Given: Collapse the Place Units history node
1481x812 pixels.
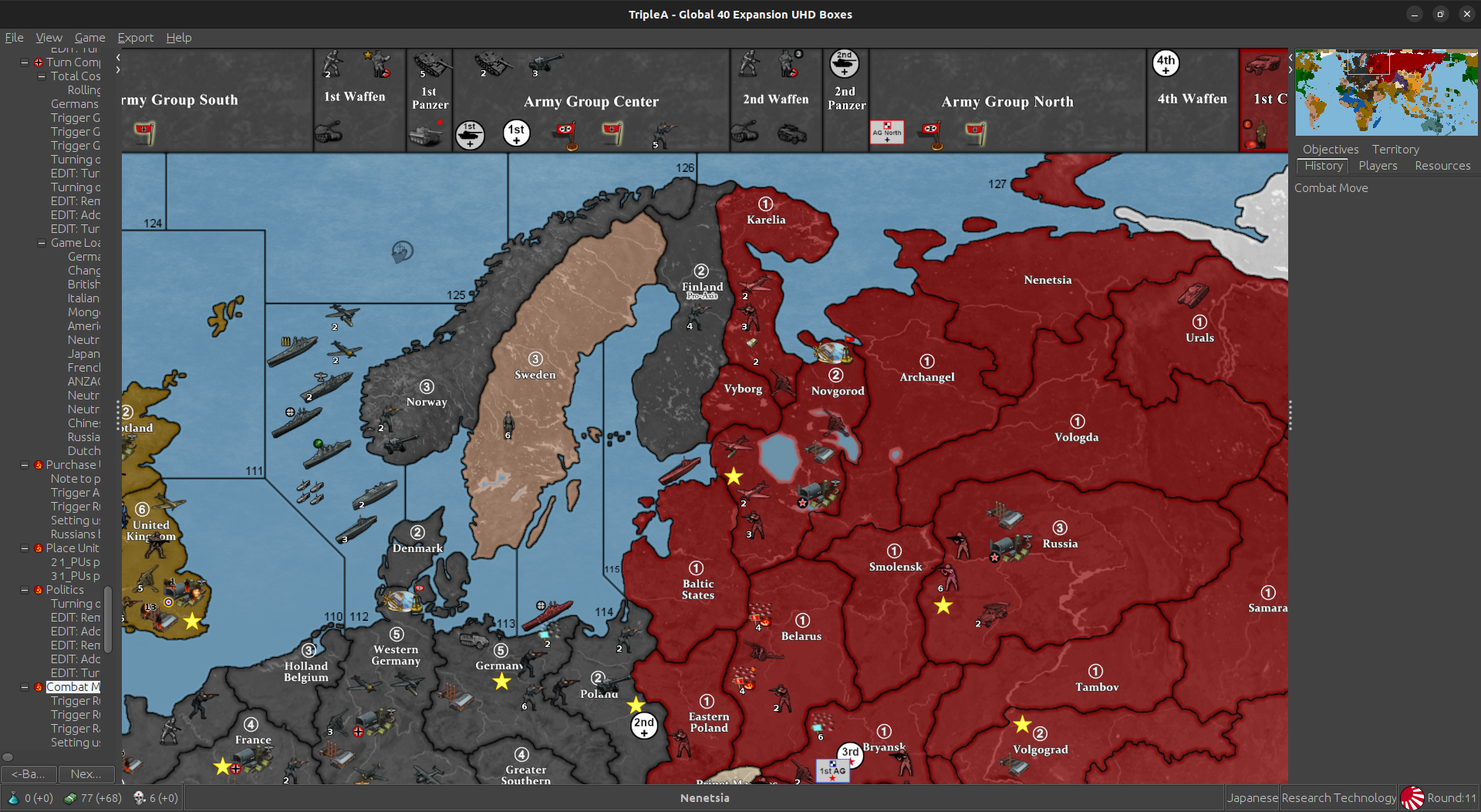Looking at the screenshot, I should (x=25, y=548).
